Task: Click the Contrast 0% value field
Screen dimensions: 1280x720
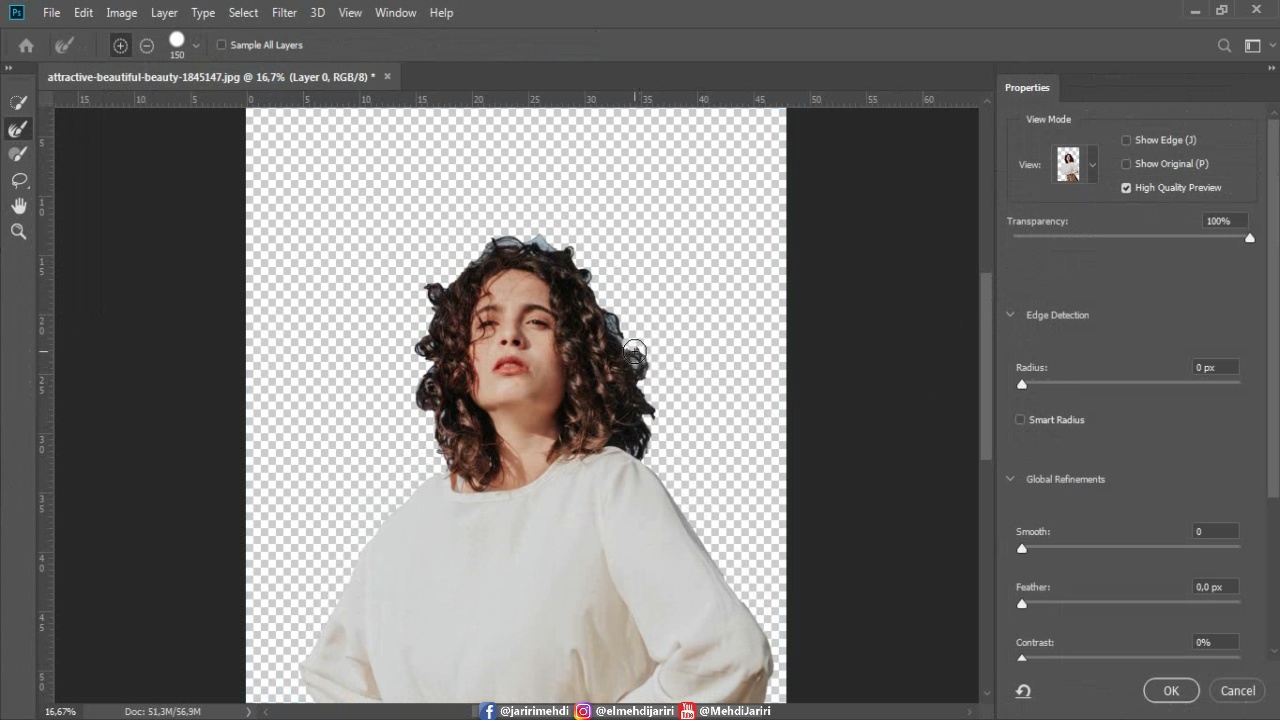Action: 1215,643
